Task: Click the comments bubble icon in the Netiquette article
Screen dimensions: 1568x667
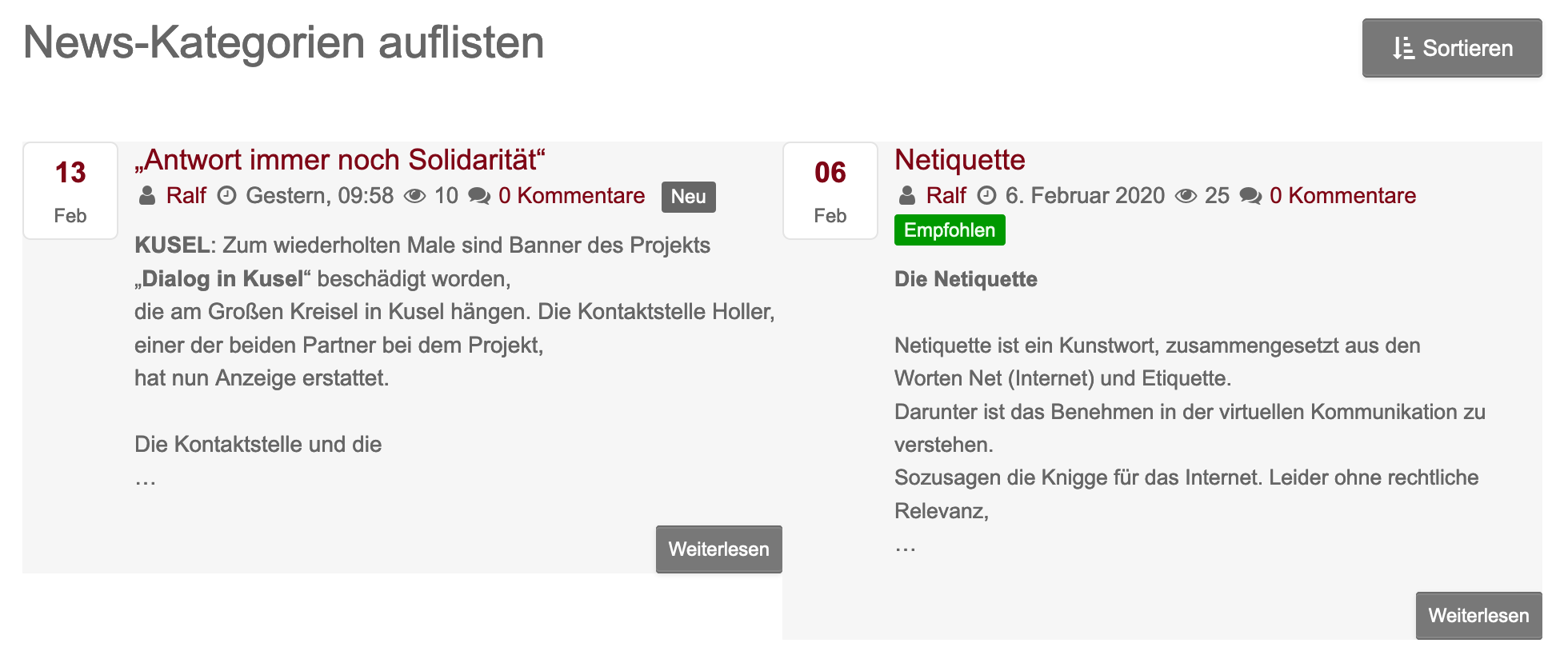Action: 1250,196
